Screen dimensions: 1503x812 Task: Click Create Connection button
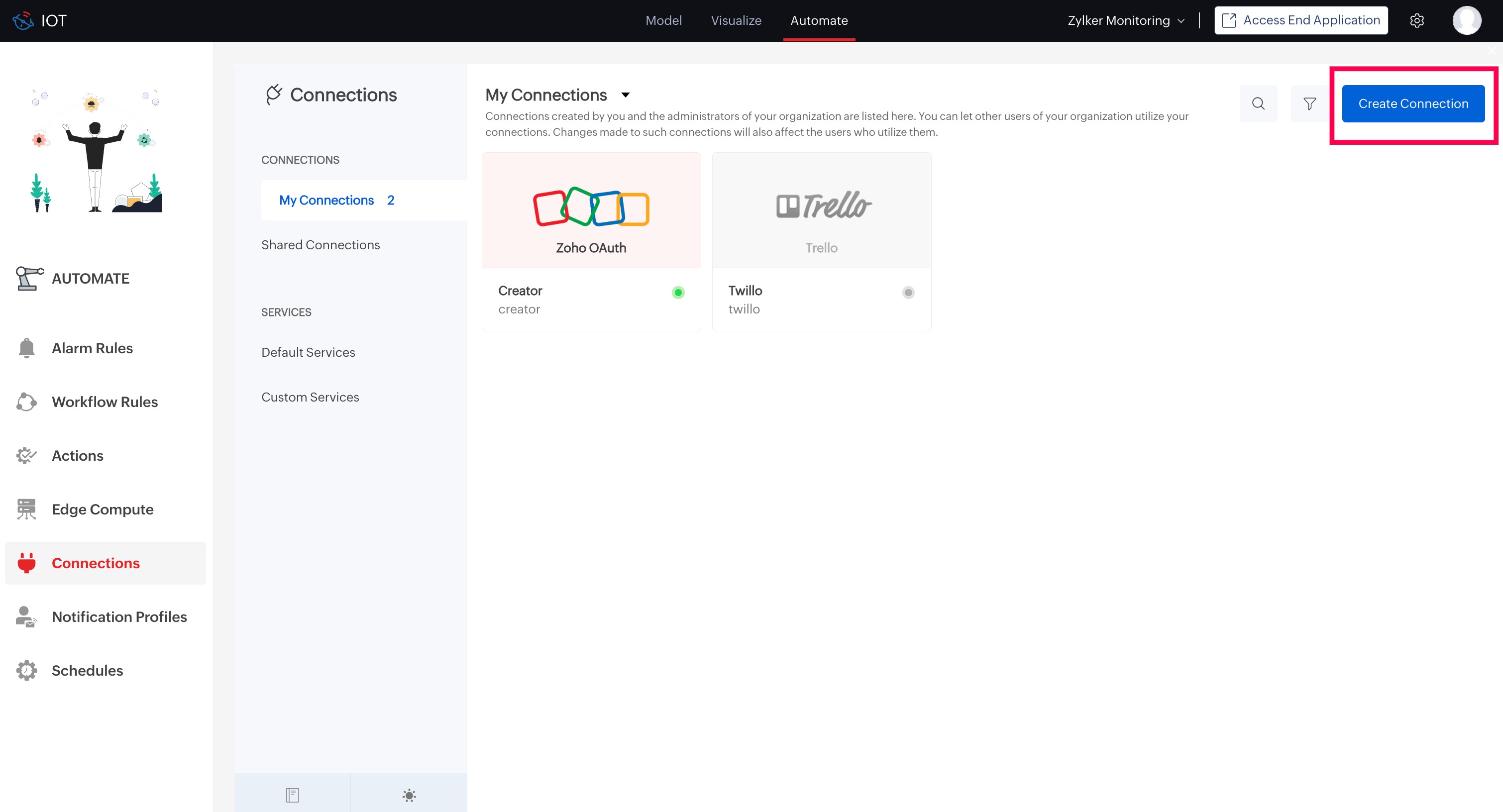tap(1412, 104)
